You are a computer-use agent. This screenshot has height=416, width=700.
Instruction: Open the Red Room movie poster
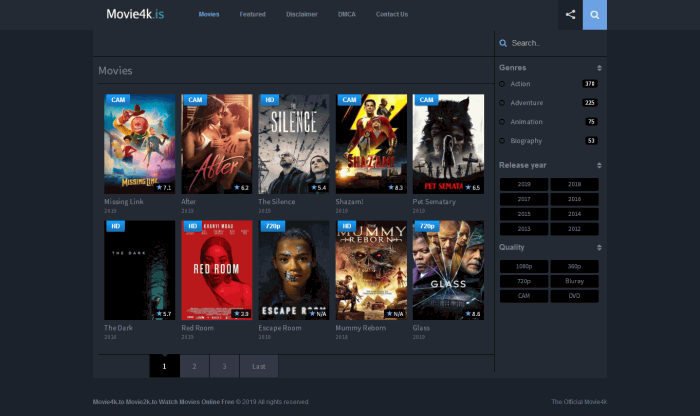coord(217,270)
